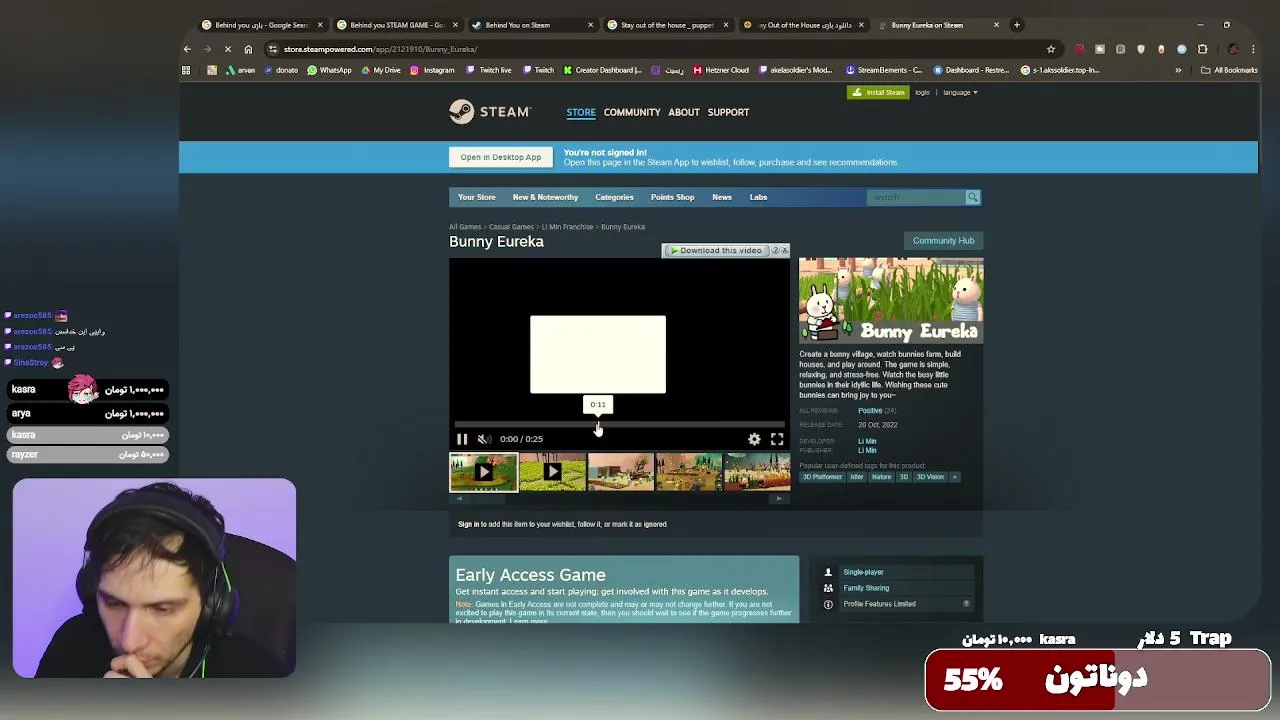Click developer Li Min link
The width and height of the screenshot is (1280, 720).
tap(867, 441)
